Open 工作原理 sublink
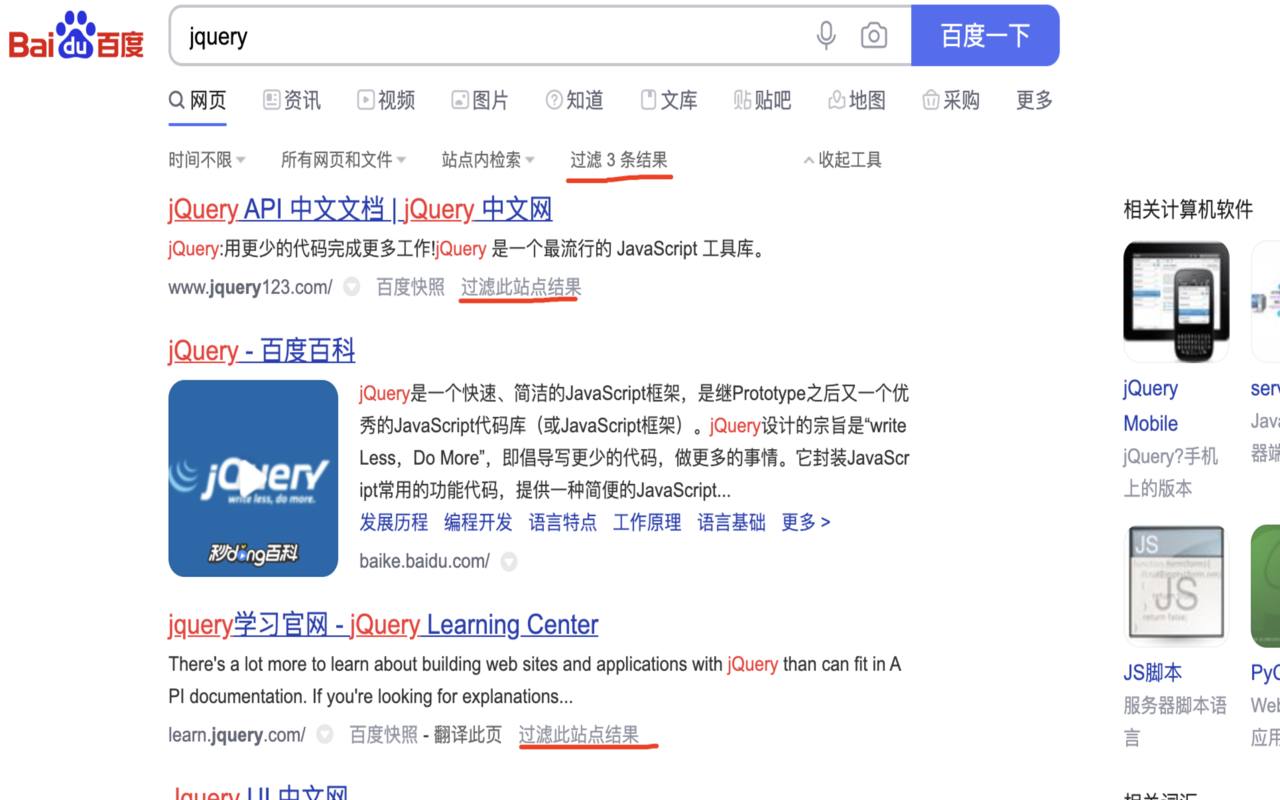The height and width of the screenshot is (800, 1280). [647, 522]
